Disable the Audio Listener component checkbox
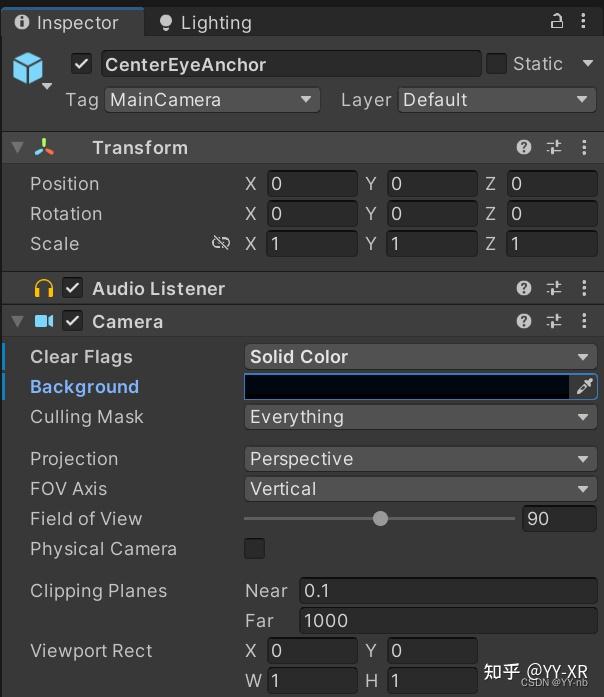 click(72, 288)
